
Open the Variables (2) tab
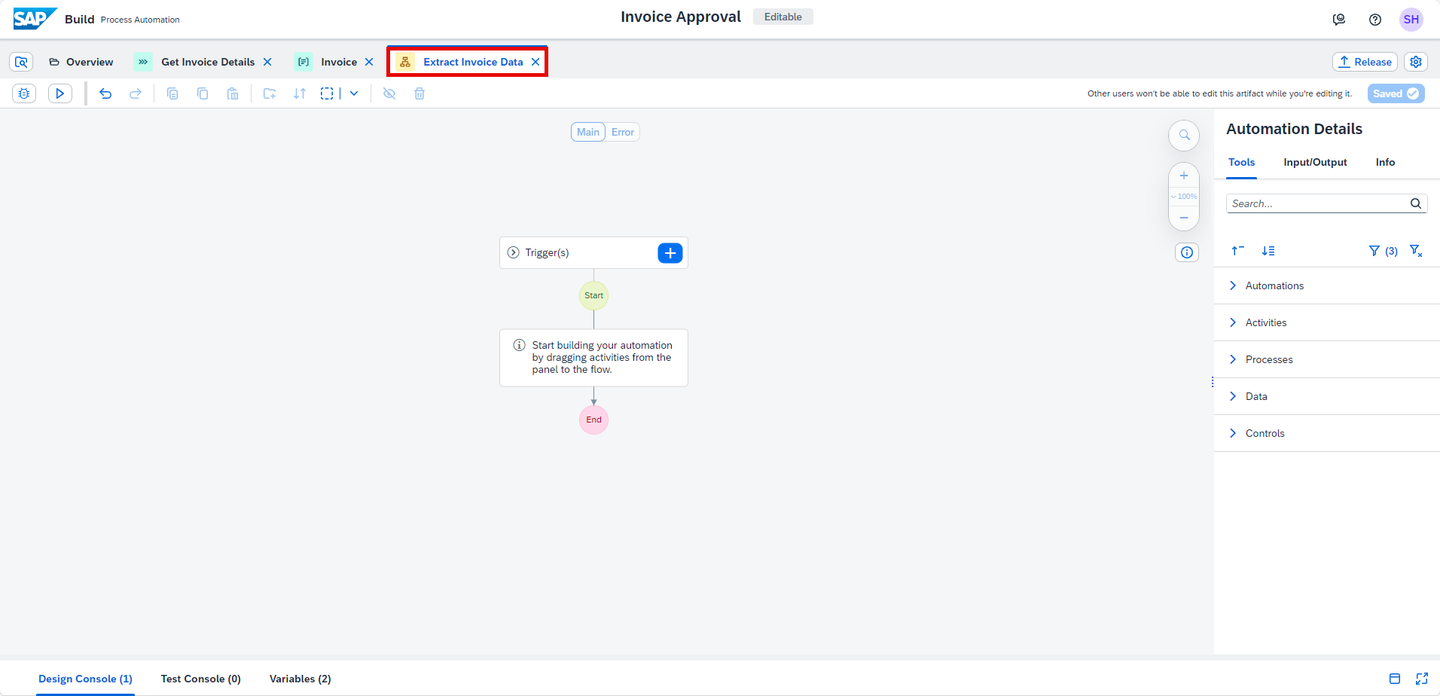[300, 679]
